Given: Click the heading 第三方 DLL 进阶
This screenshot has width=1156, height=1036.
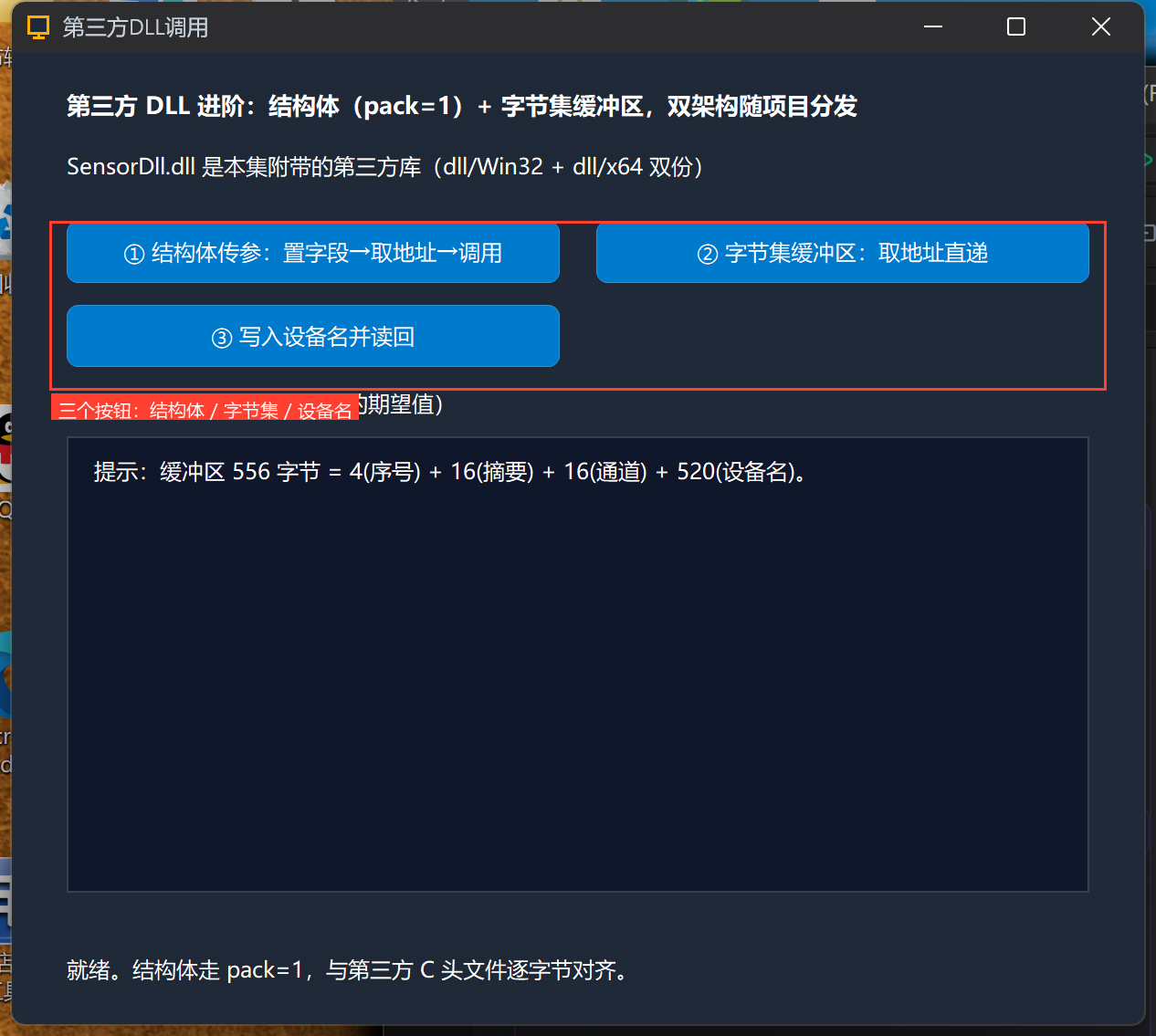Looking at the screenshot, I should click(x=462, y=107).
